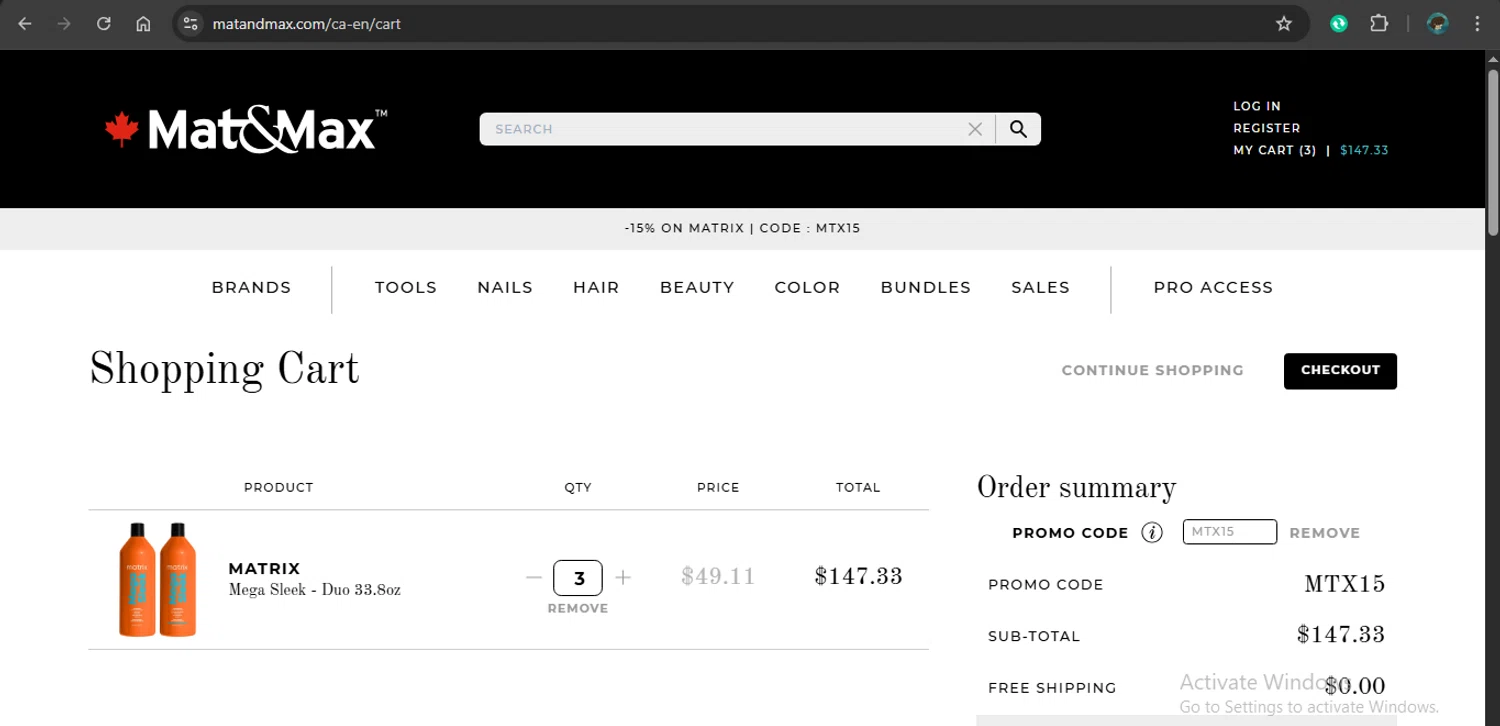
Task: Click the Shopping Cart heading
Action: [x=224, y=370]
